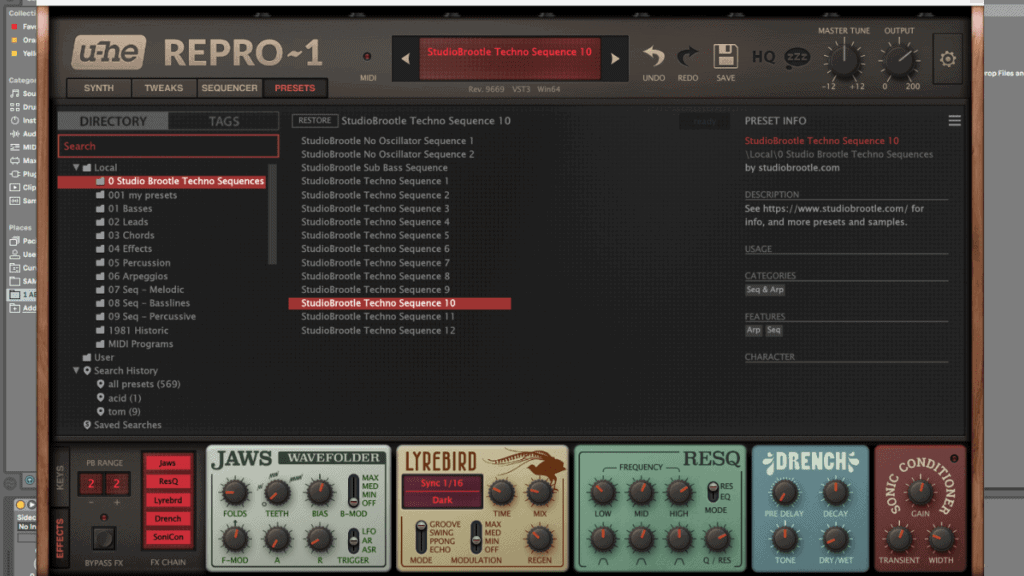Click the Restore button

pos(313,121)
